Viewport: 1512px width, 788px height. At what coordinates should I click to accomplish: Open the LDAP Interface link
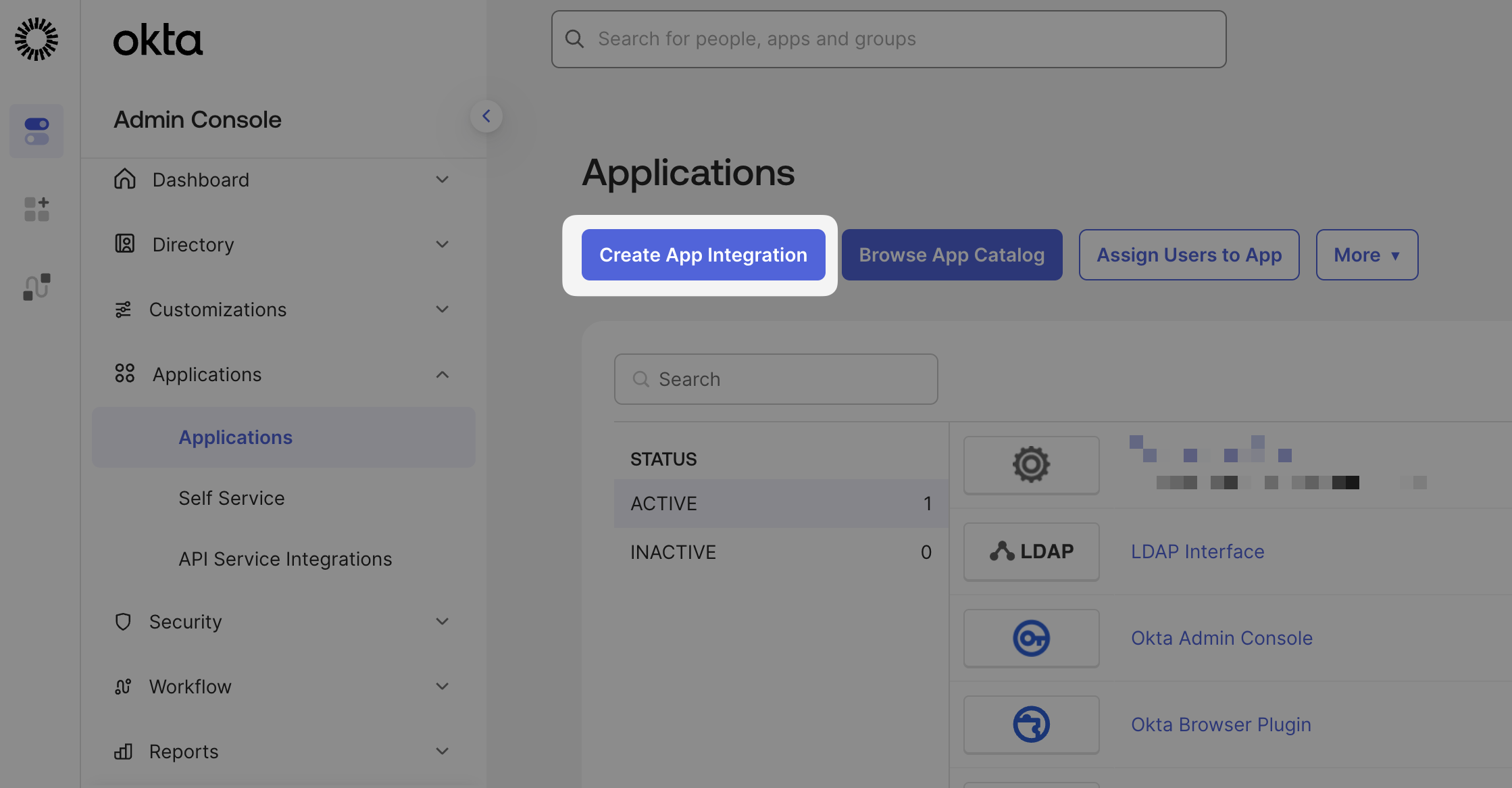point(1197,551)
